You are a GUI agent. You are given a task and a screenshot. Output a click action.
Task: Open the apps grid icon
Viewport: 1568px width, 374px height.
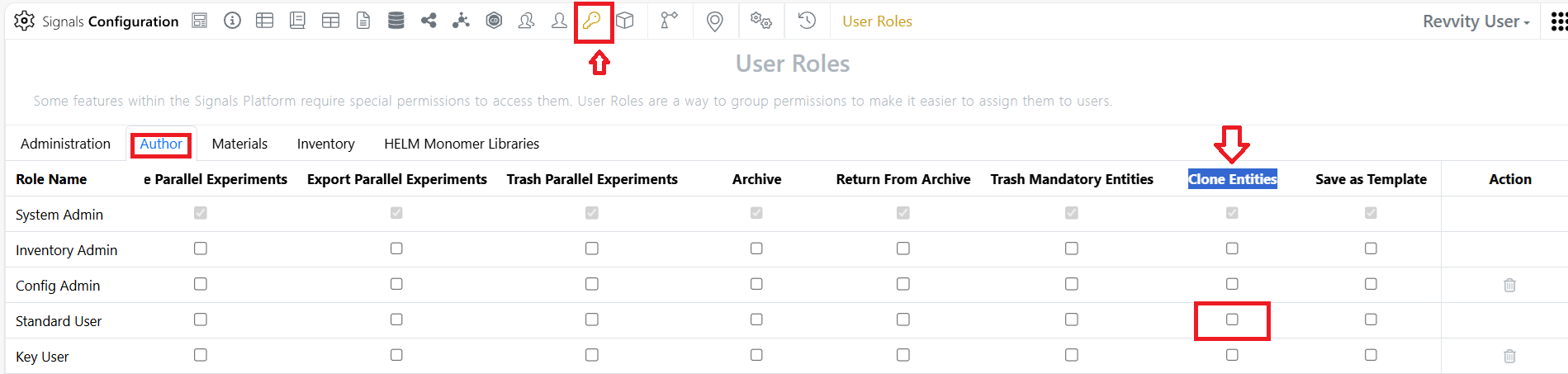point(1559,21)
